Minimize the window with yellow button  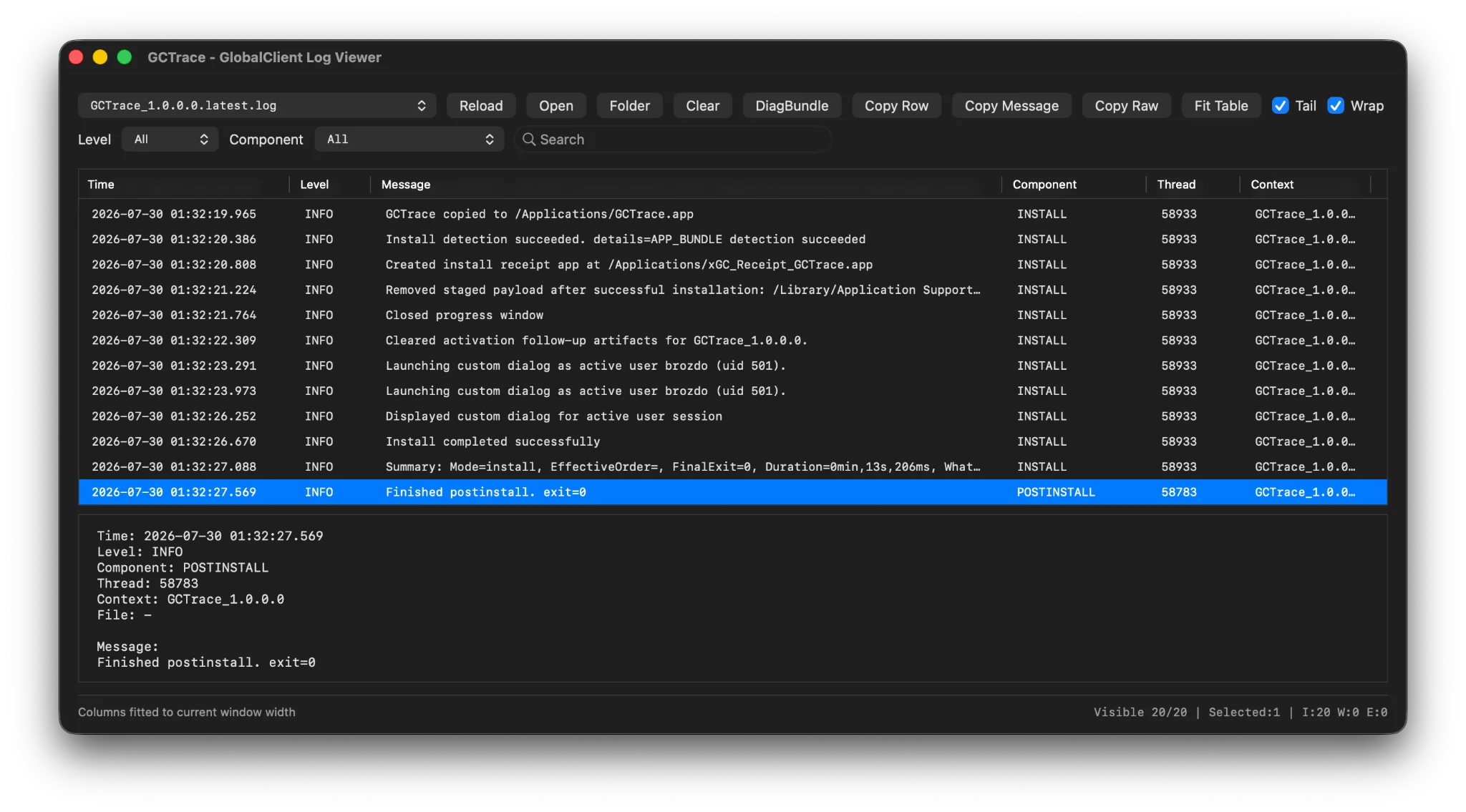100,57
